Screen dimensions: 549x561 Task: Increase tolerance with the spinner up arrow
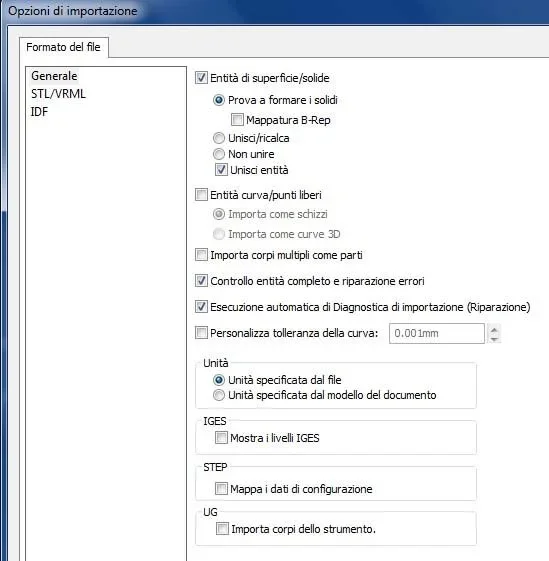[x=494, y=329]
